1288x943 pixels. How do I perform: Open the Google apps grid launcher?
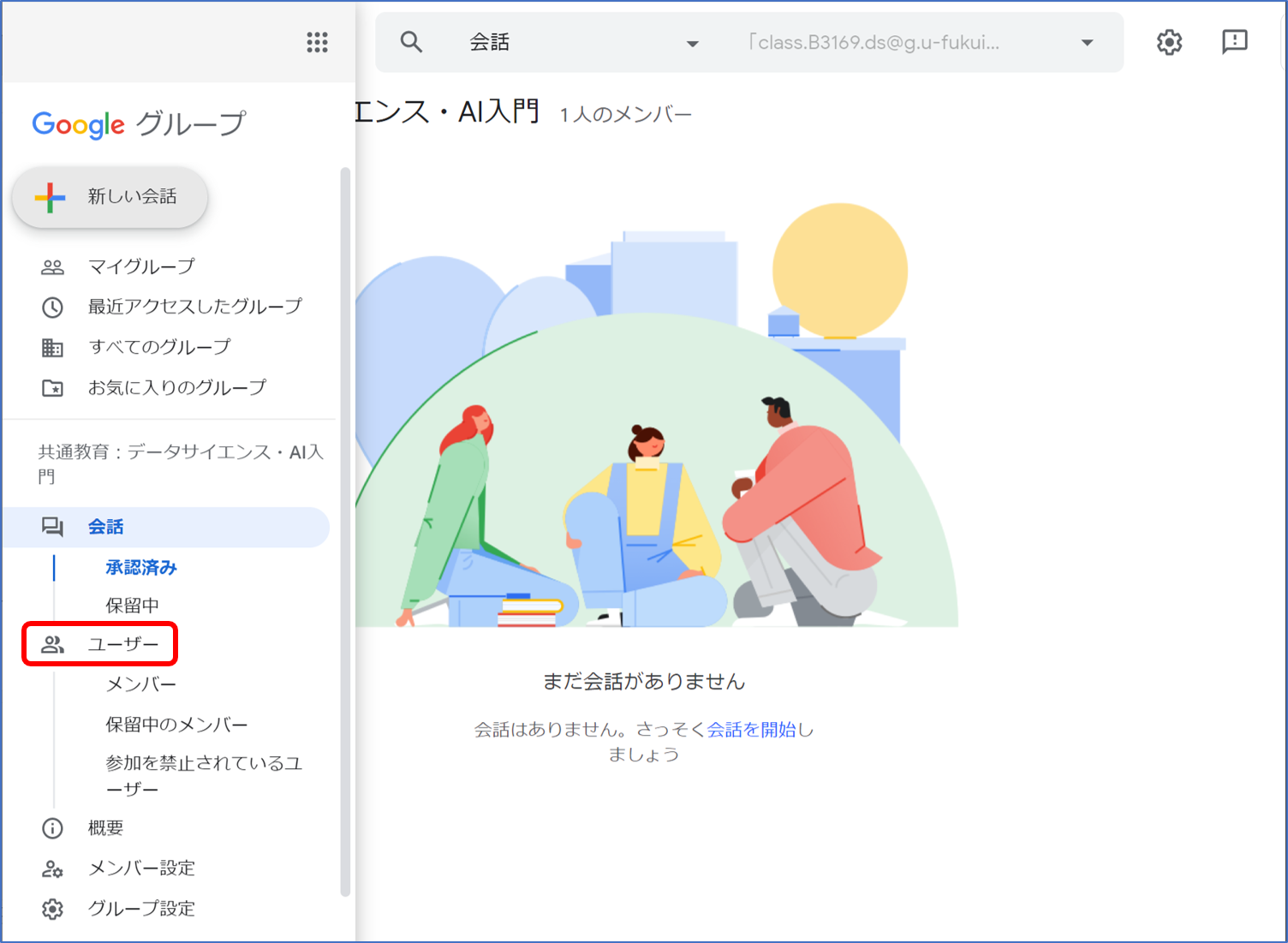[x=317, y=42]
